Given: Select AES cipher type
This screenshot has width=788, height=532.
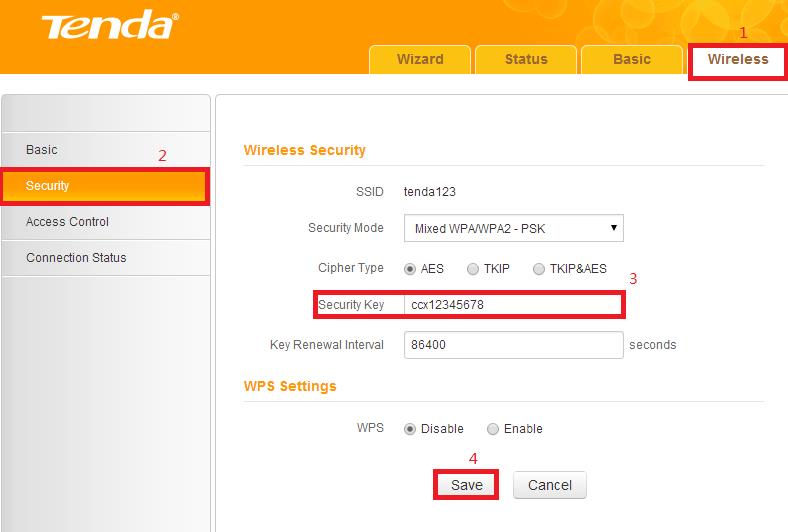Looking at the screenshot, I should tap(411, 269).
